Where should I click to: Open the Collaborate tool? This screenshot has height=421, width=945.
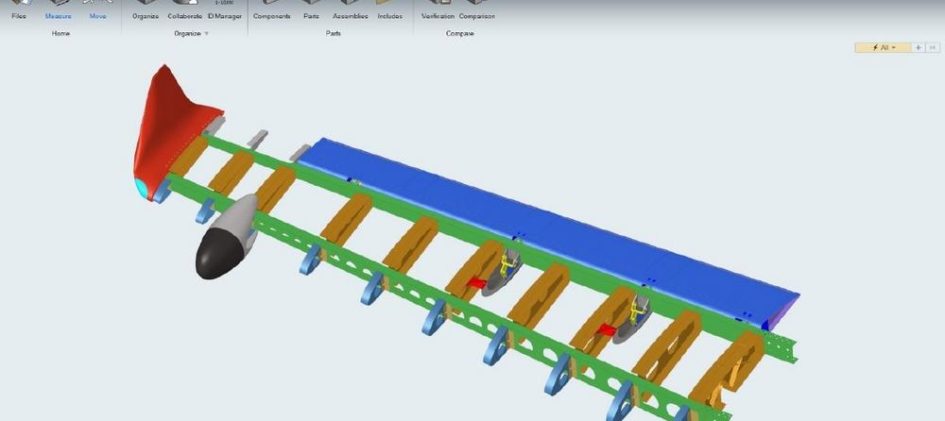click(185, 10)
